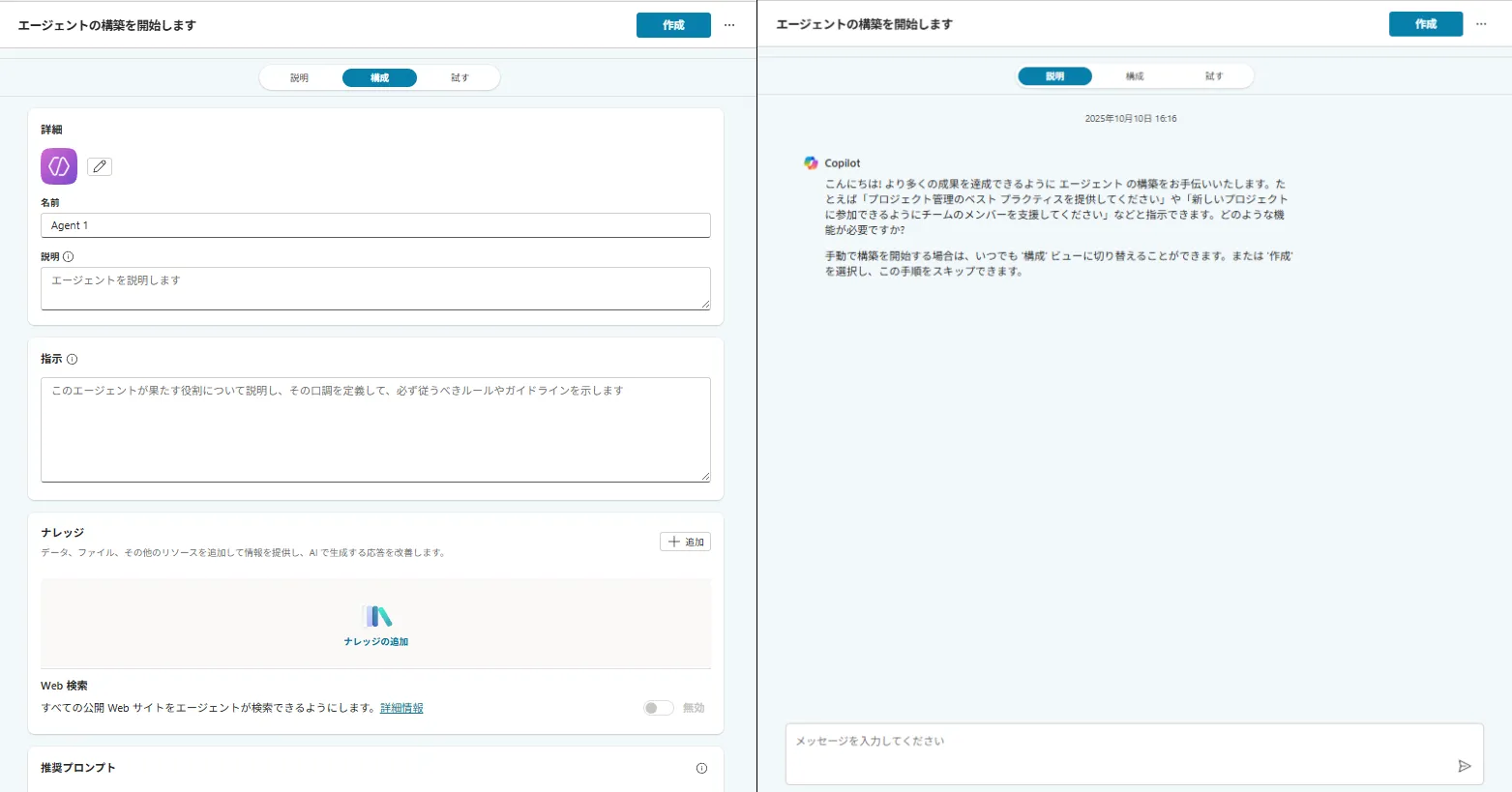
Task: Open the more options menu in Copilot chat view
Action: pos(1481,24)
